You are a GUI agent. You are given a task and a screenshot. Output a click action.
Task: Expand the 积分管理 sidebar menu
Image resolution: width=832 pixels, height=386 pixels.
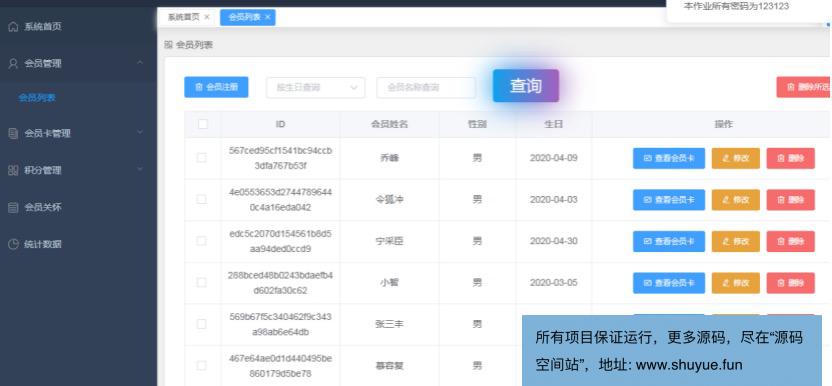click(x=140, y=170)
